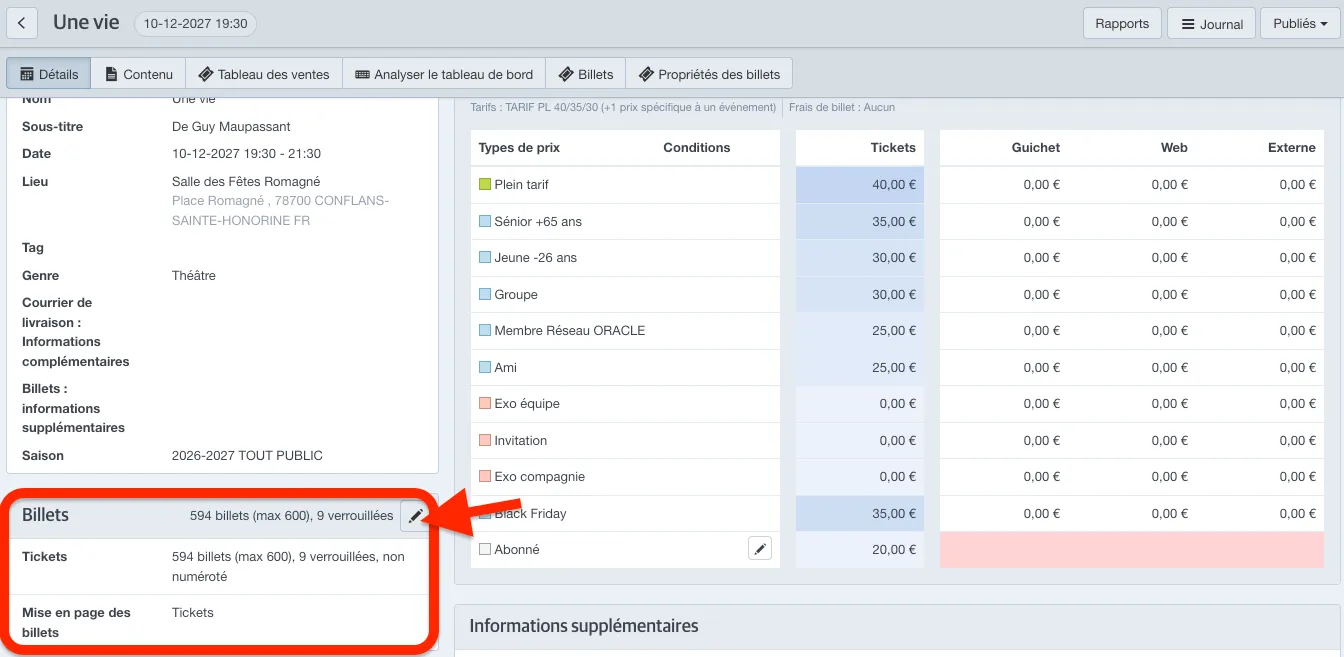This screenshot has width=1344, height=657.
Task: Go back with the left chevron button
Action: 22,23
